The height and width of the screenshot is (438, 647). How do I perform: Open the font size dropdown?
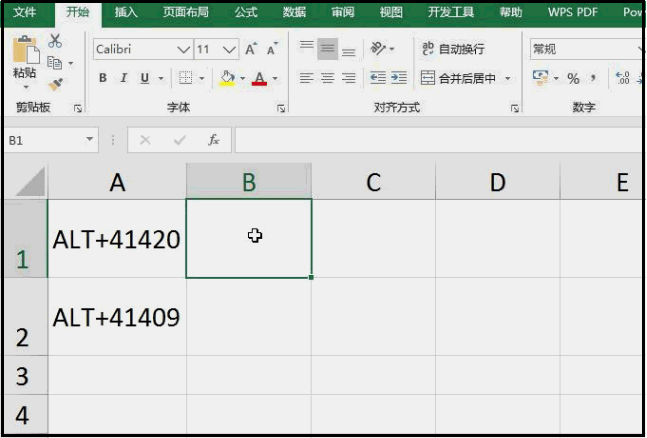(x=230, y=49)
